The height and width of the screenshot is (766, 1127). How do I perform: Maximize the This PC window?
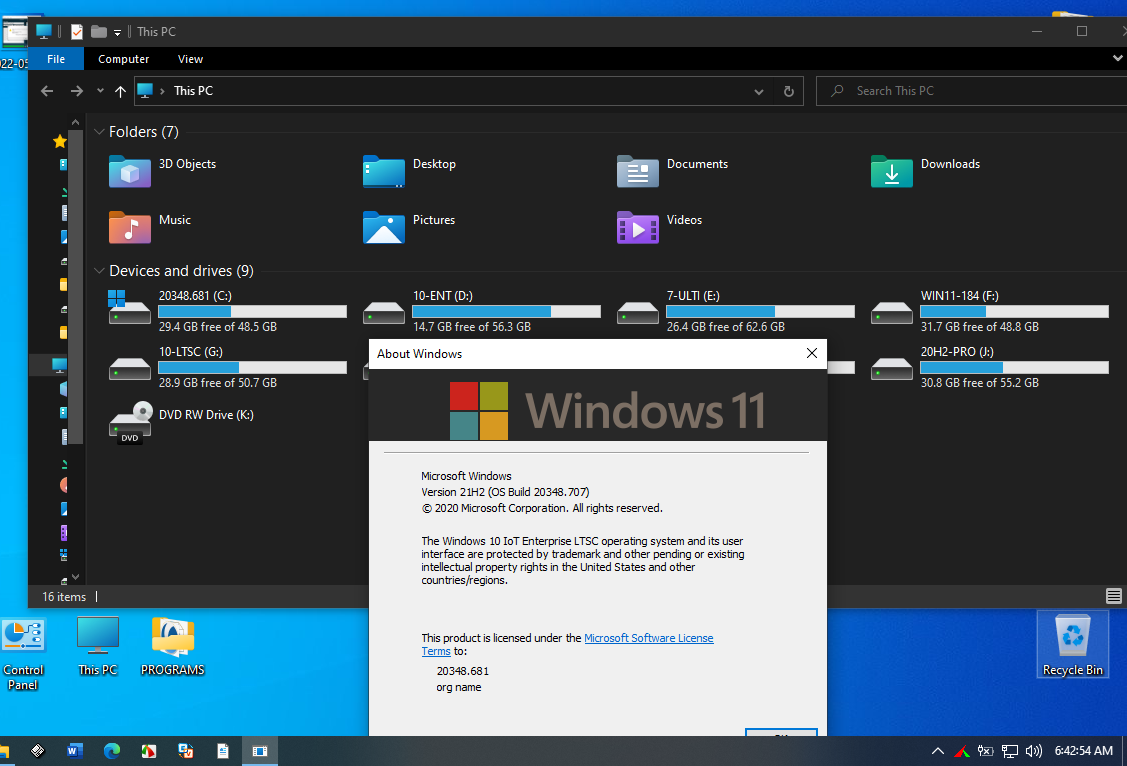pos(1082,32)
